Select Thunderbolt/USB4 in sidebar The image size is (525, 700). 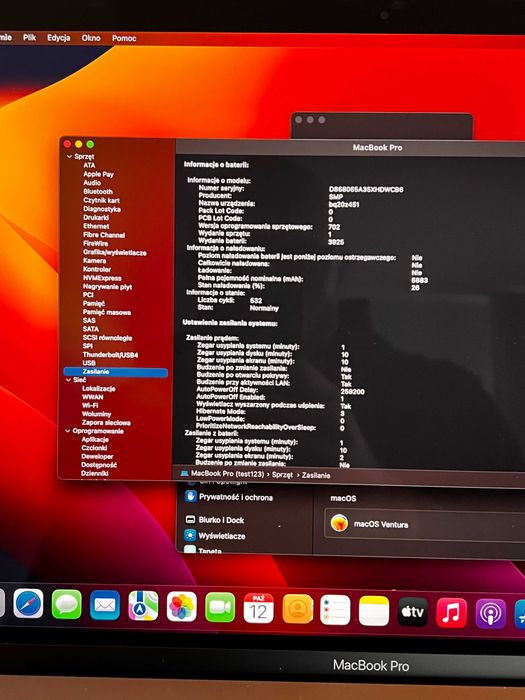click(x=110, y=355)
